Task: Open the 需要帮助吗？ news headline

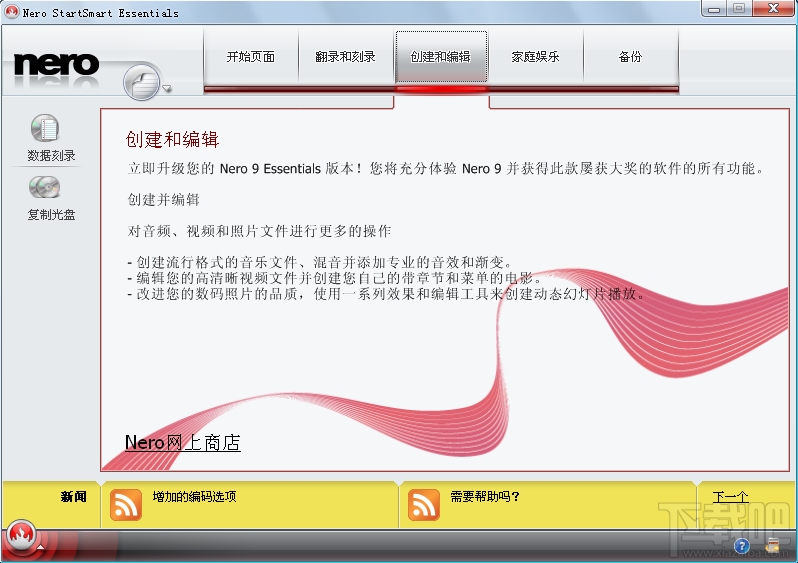Action: coord(485,496)
